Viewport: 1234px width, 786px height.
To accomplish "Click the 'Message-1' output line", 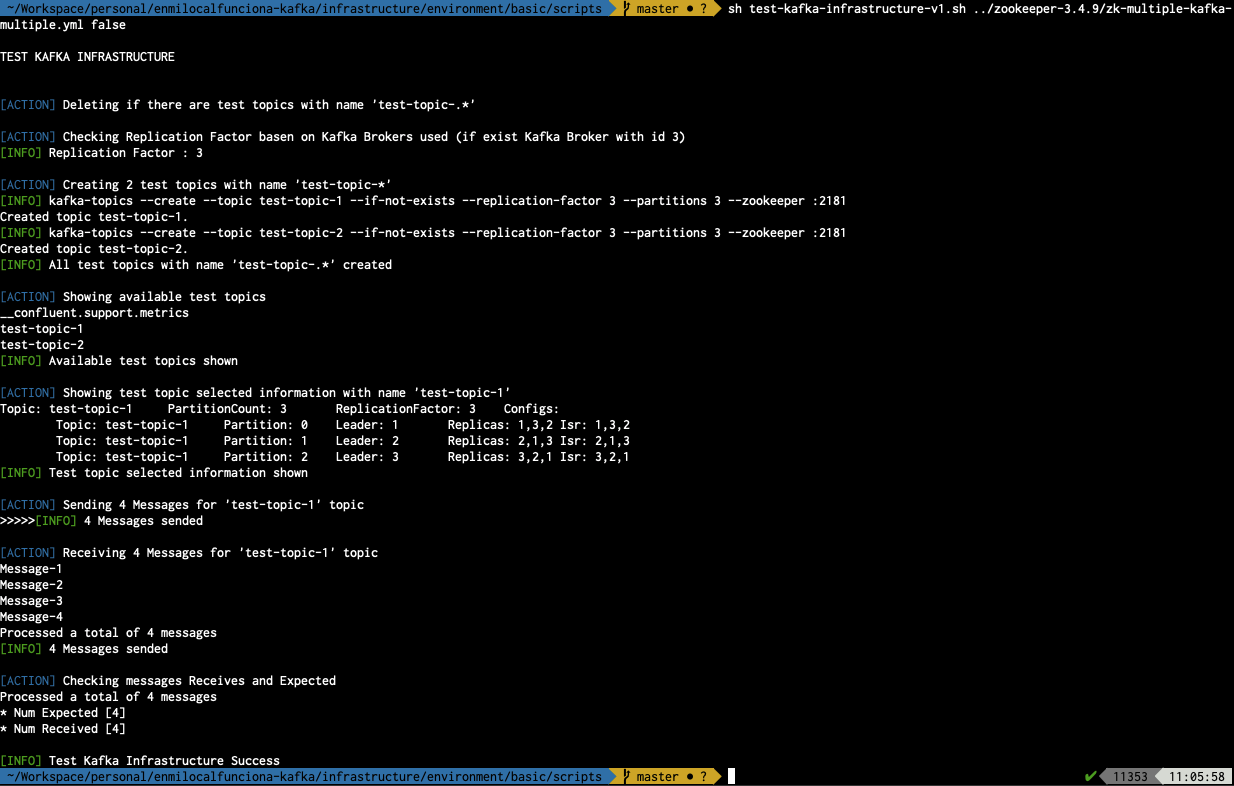I will 31,569.
